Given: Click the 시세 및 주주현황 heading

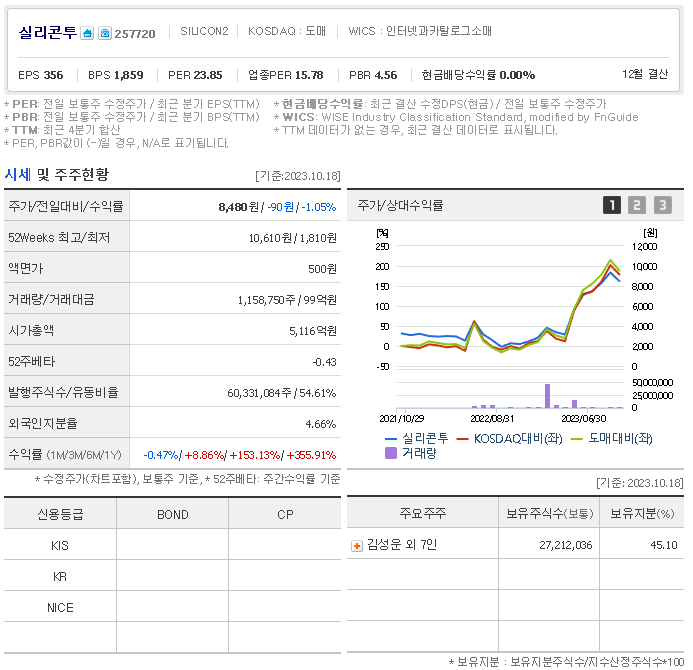Looking at the screenshot, I should point(57,175).
